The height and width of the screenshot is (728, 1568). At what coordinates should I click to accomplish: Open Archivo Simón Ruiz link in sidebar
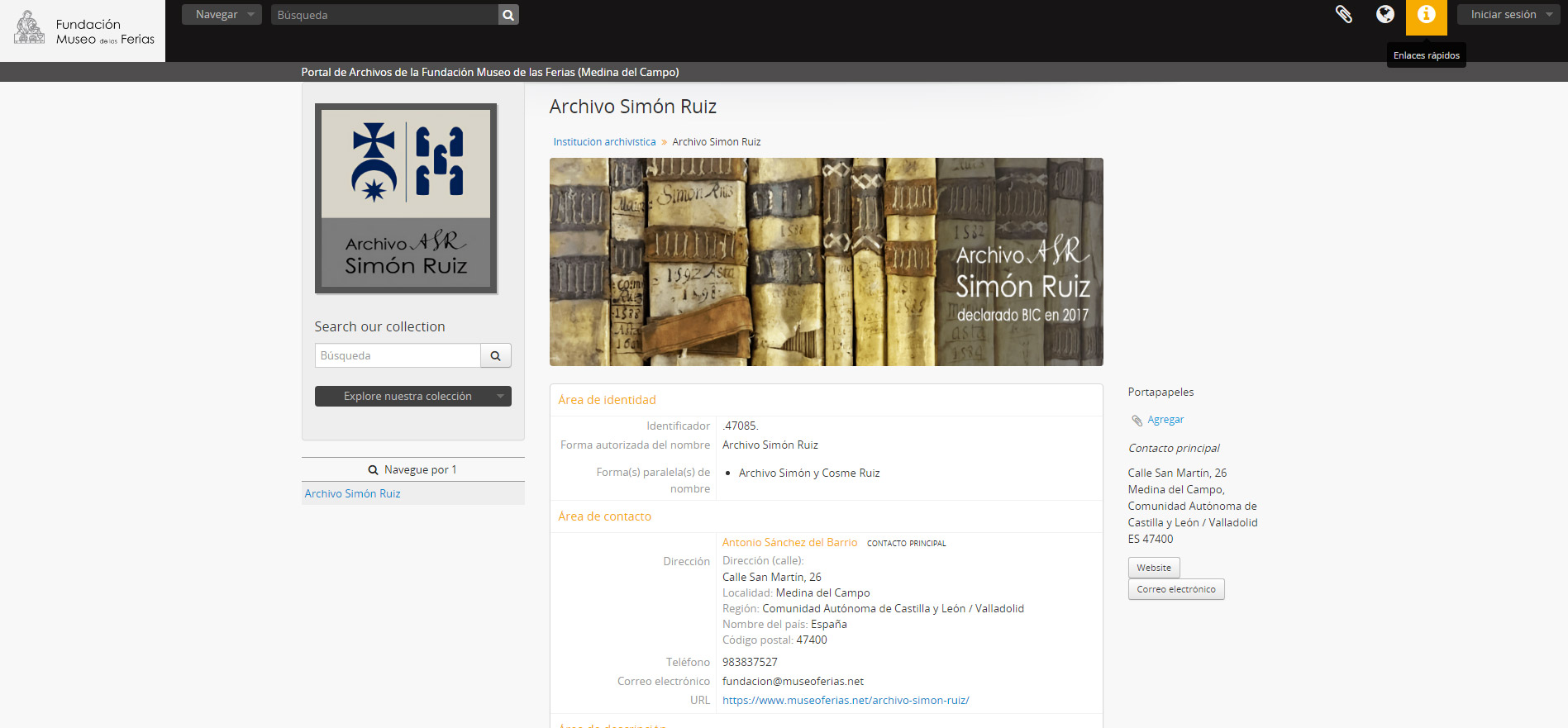(352, 493)
